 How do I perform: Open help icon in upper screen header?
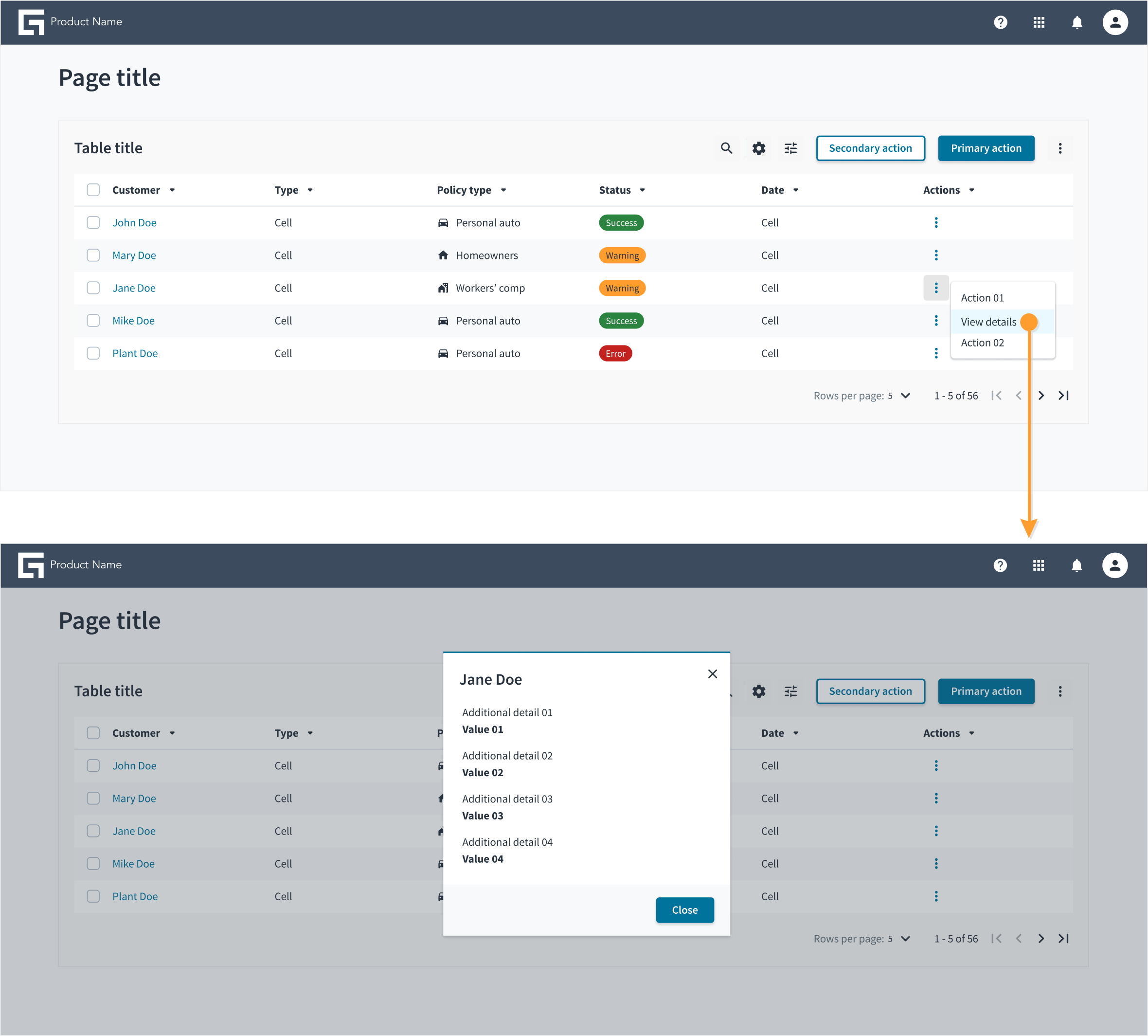[1000, 22]
